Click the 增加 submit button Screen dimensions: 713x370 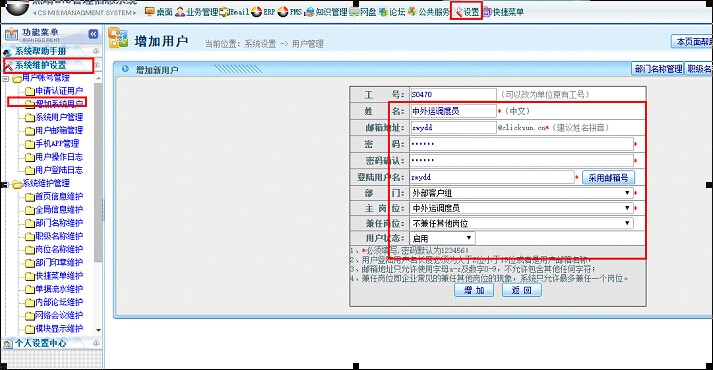[x=474, y=290]
